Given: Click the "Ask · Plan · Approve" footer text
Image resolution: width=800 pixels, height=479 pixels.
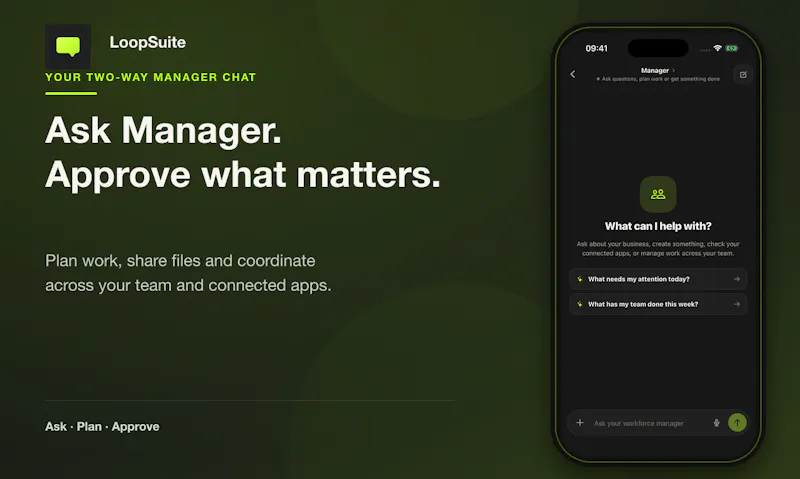Looking at the screenshot, I should (102, 426).
